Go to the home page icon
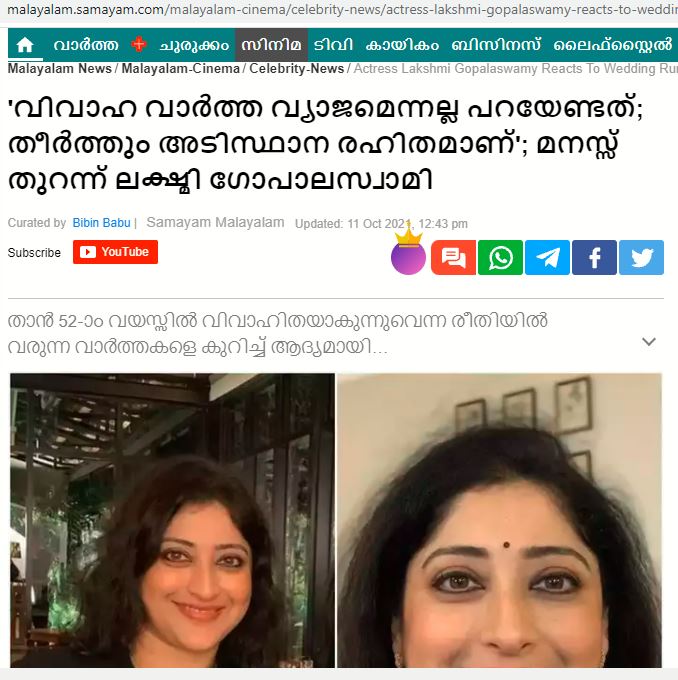 25,45
